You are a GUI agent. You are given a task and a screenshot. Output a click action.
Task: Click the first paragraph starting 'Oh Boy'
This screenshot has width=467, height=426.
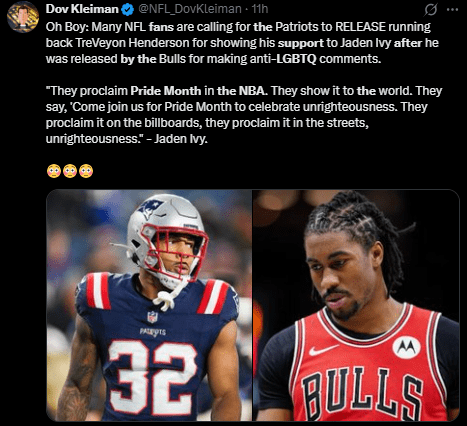pos(242,42)
